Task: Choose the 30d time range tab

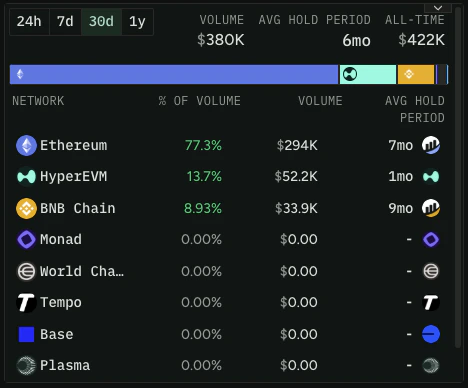Action: point(101,22)
